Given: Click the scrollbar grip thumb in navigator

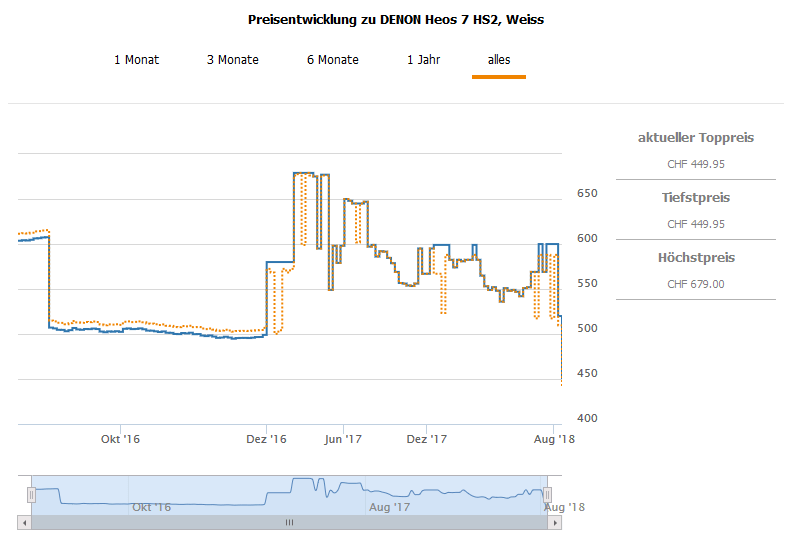Looking at the screenshot, I should pyautogui.click(x=290, y=522).
